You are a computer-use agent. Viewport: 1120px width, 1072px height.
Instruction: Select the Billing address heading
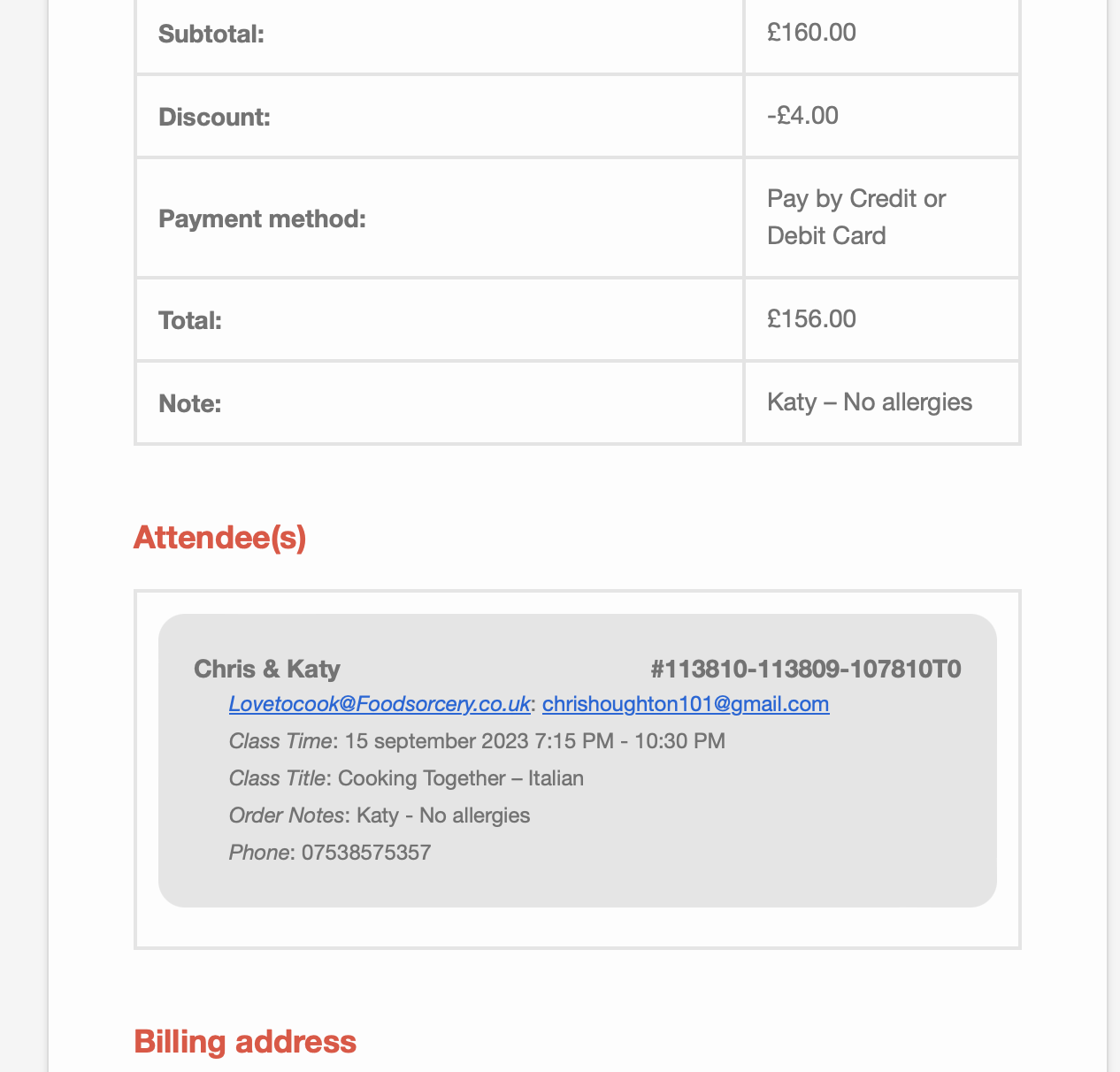(x=245, y=1042)
